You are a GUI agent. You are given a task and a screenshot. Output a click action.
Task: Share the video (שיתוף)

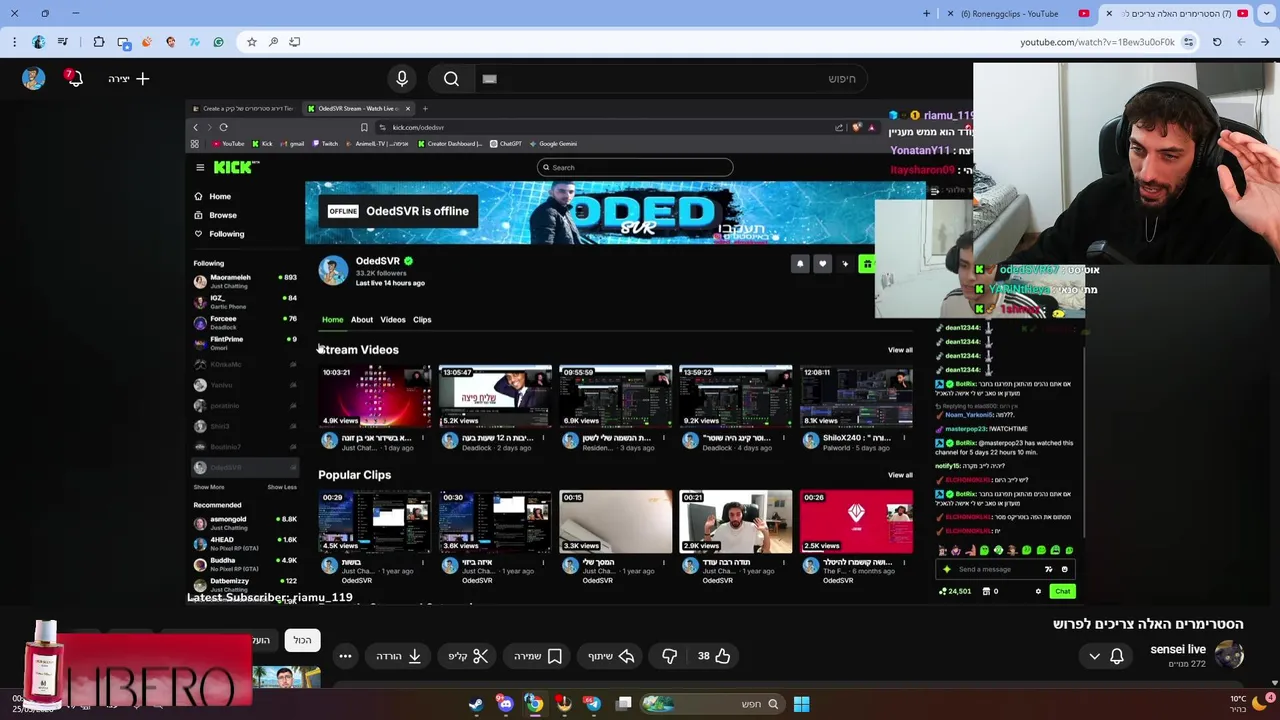pyautogui.click(x=611, y=656)
